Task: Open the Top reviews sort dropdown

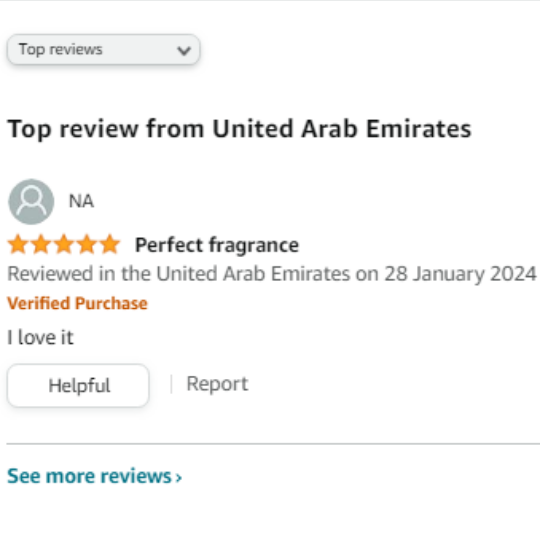Action: pyautogui.click(x=103, y=50)
